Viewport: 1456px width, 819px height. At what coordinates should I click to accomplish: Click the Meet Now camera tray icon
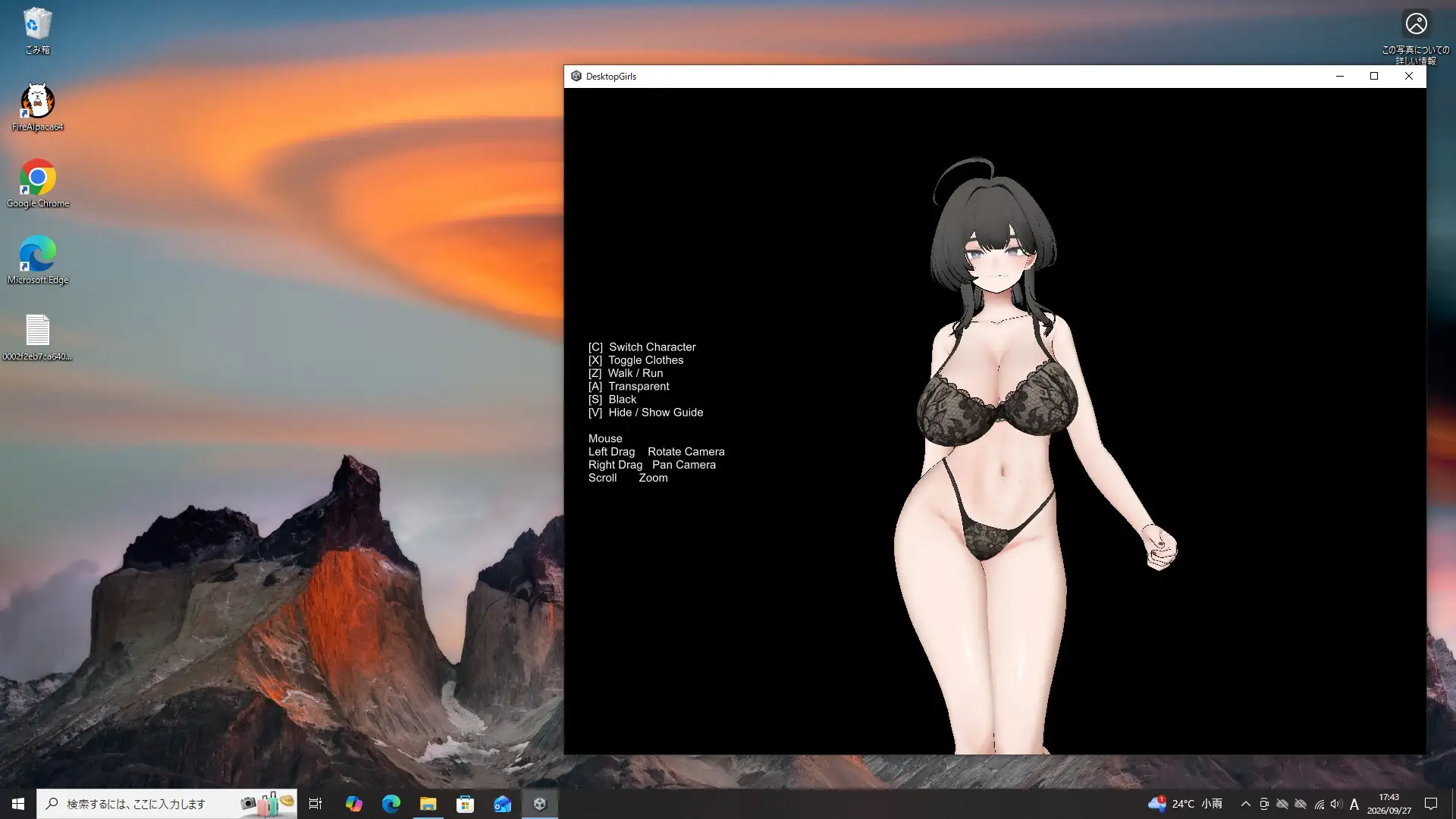tap(1264, 804)
